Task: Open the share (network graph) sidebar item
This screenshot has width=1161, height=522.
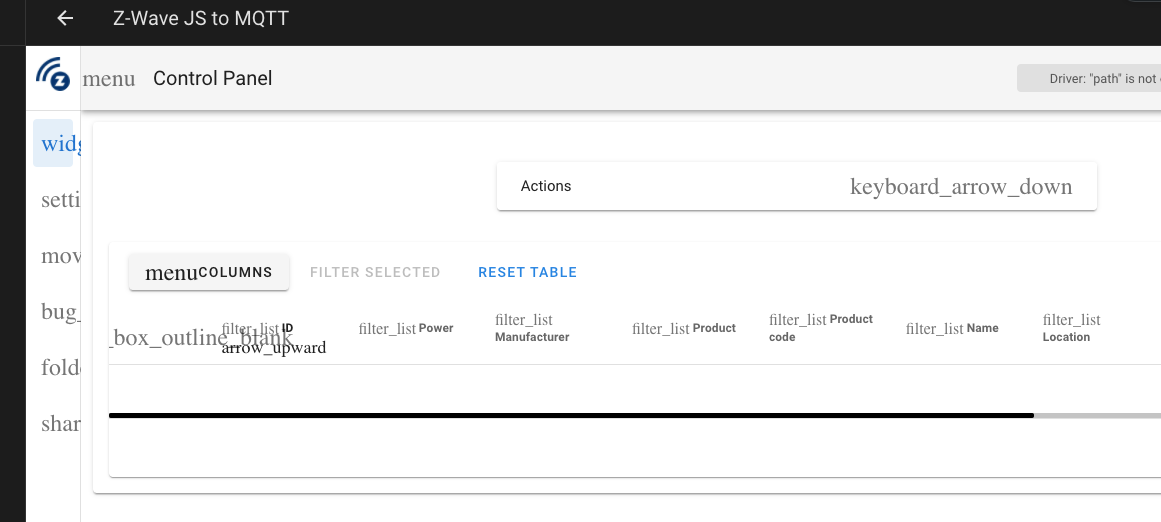Action: click(x=57, y=424)
